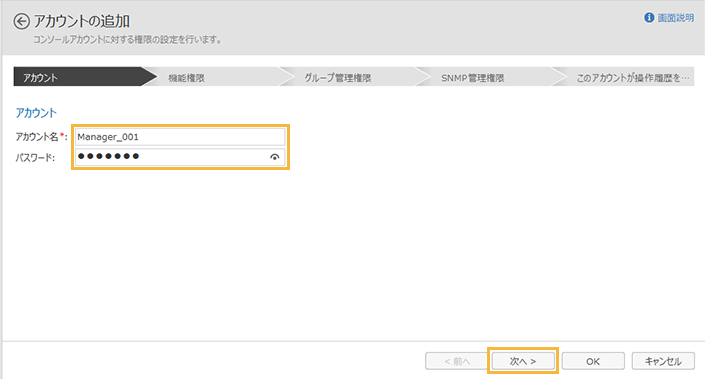This screenshot has height=379, width=705.
Task: Jump to the このアカウントが操作履歴を… step
Action: (x=625, y=77)
